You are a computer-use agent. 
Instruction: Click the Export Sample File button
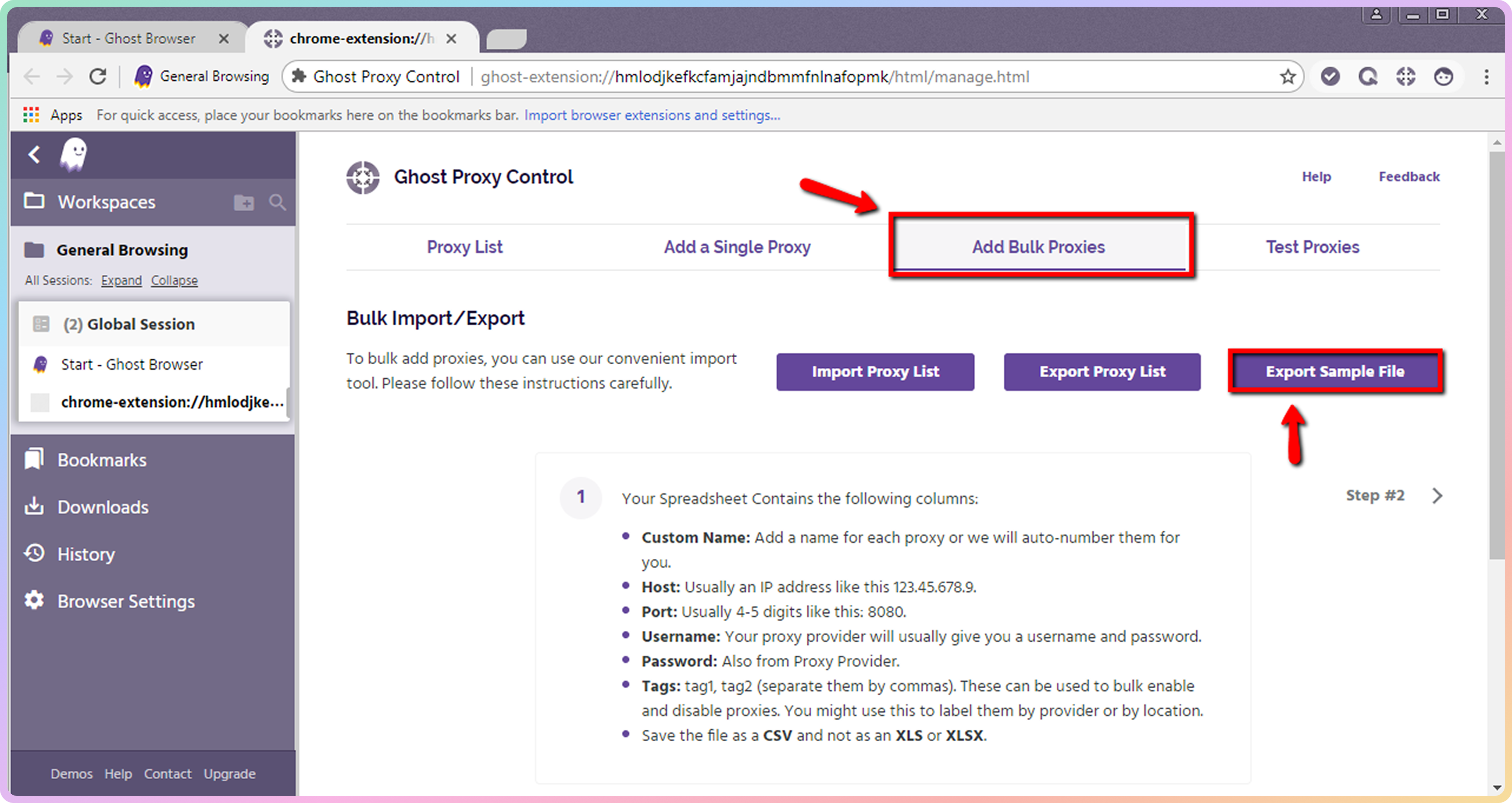(x=1335, y=372)
